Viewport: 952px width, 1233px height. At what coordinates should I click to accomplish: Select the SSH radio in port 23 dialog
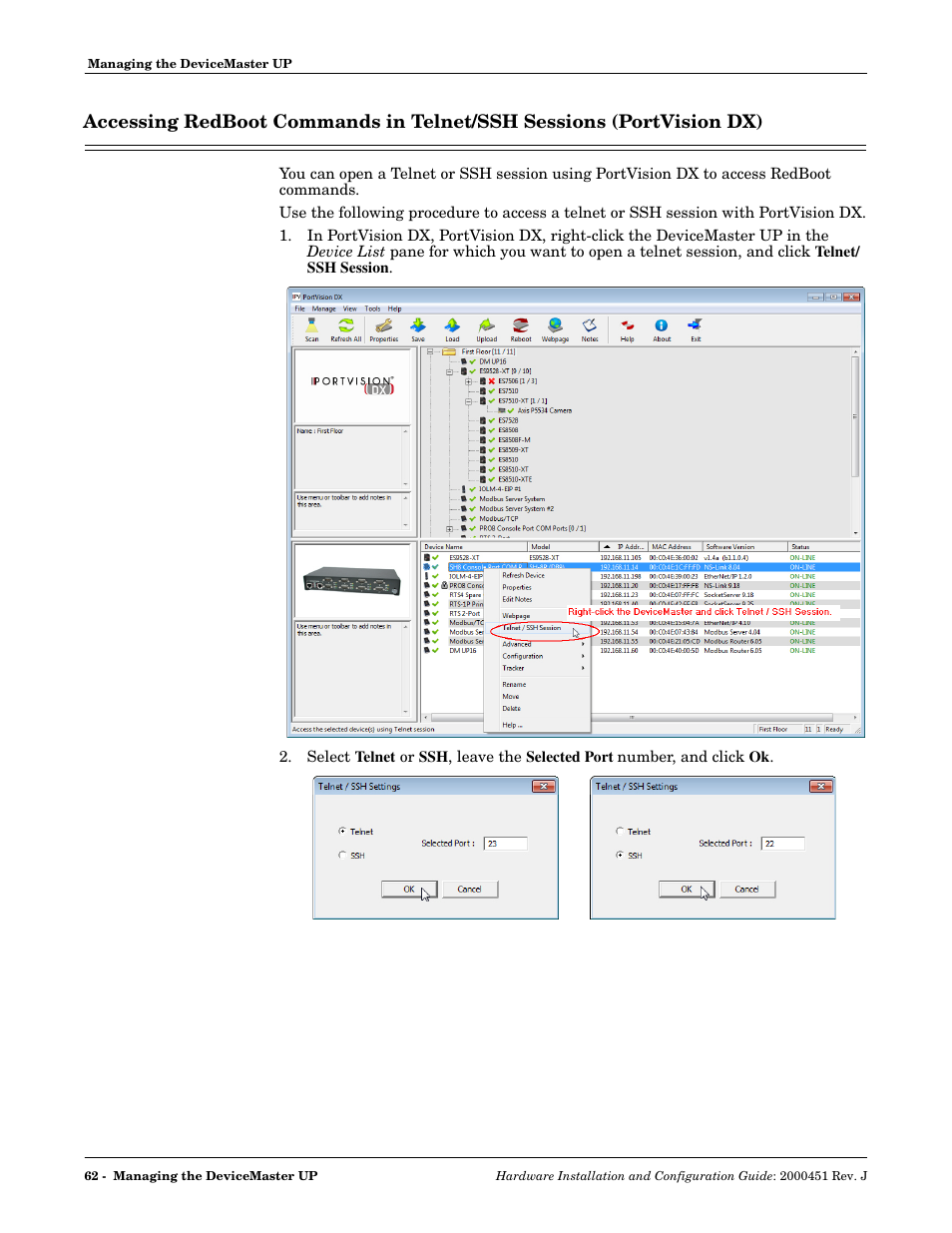(x=342, y=856)
